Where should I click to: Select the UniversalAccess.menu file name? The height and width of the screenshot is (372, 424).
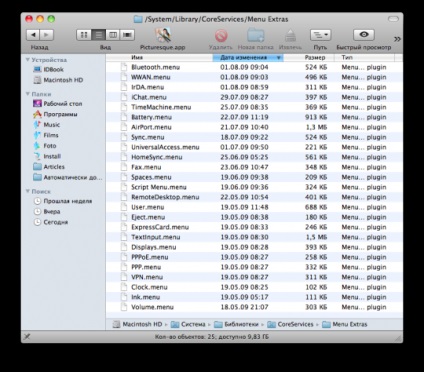pos(165,147)
